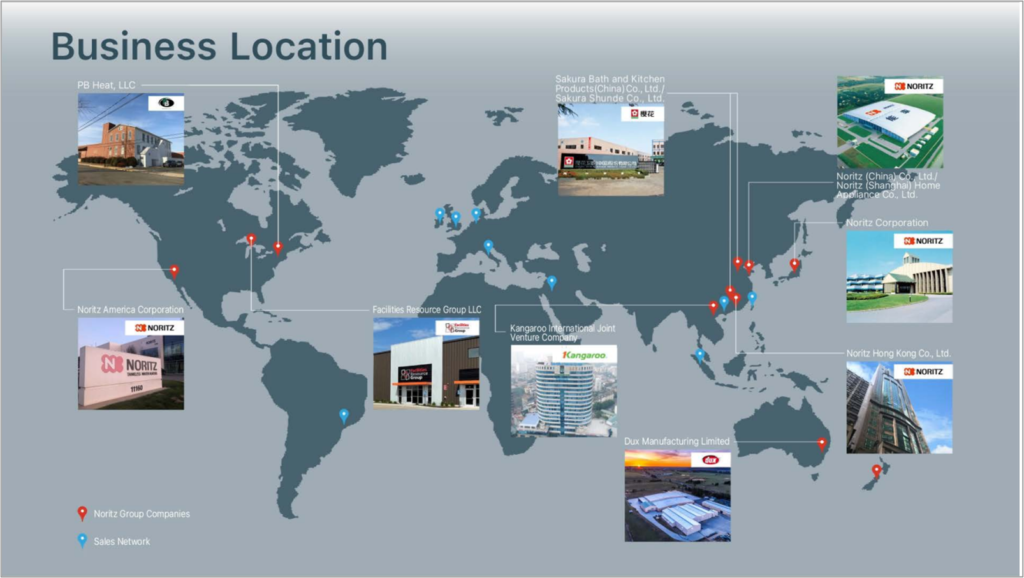The width and height of the screenshot is (1024, 578).
Task: Click the "Noritz Corporation" label
Action: coord(887,223)
